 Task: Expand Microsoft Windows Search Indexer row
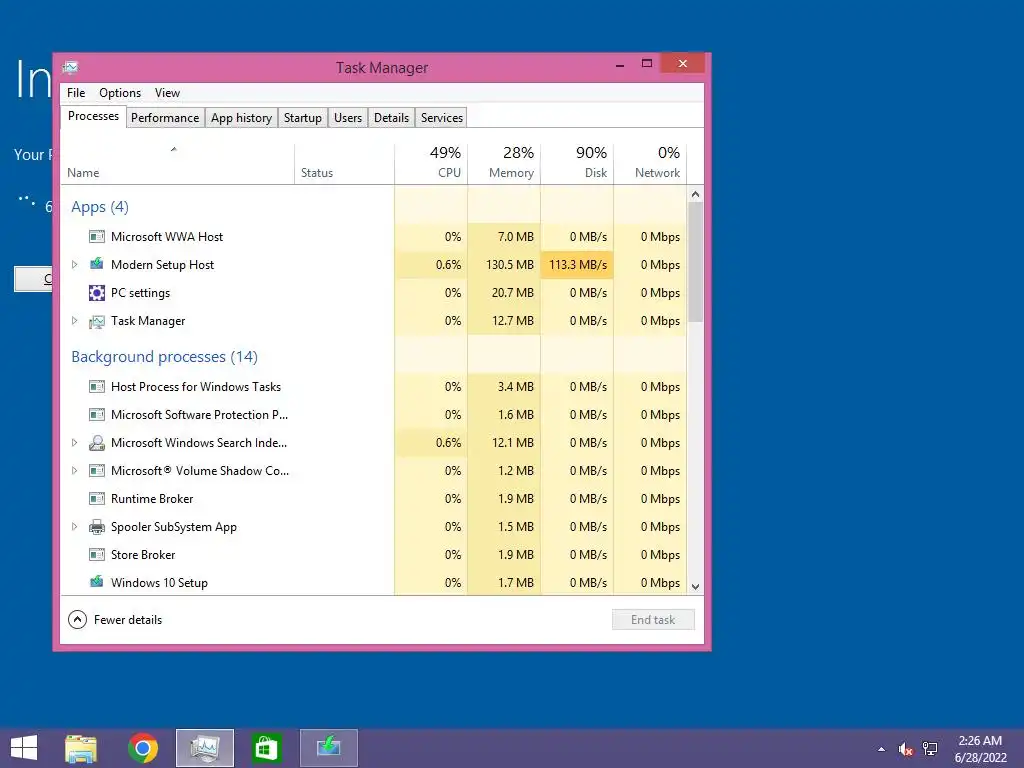pyautogui.click(x=74, y=443)
